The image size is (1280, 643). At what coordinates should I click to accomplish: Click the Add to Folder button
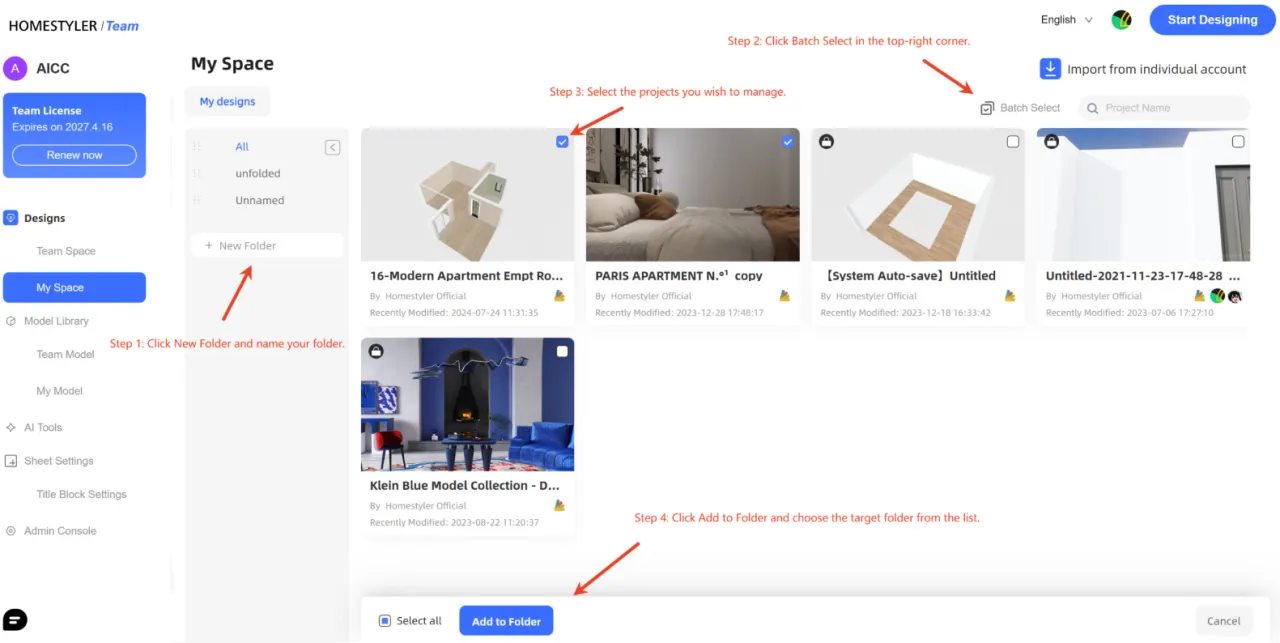point(506,621)
